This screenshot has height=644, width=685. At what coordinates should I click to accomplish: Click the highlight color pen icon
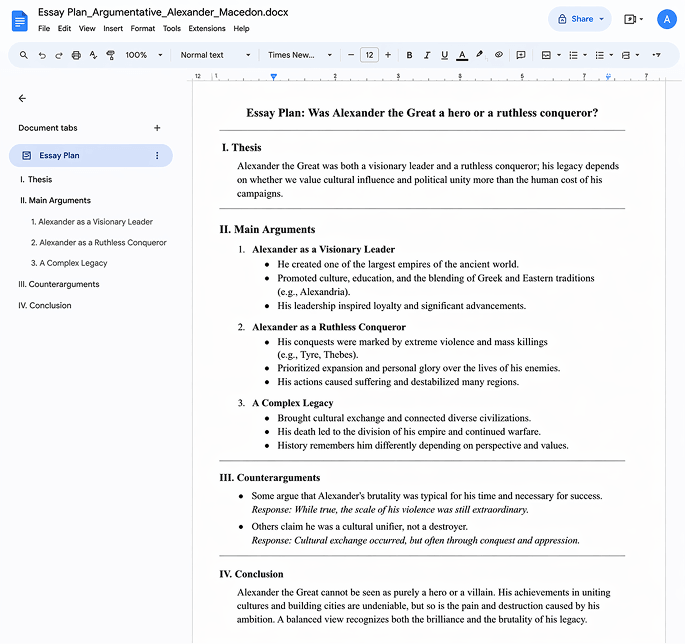[x=479, y=55]
